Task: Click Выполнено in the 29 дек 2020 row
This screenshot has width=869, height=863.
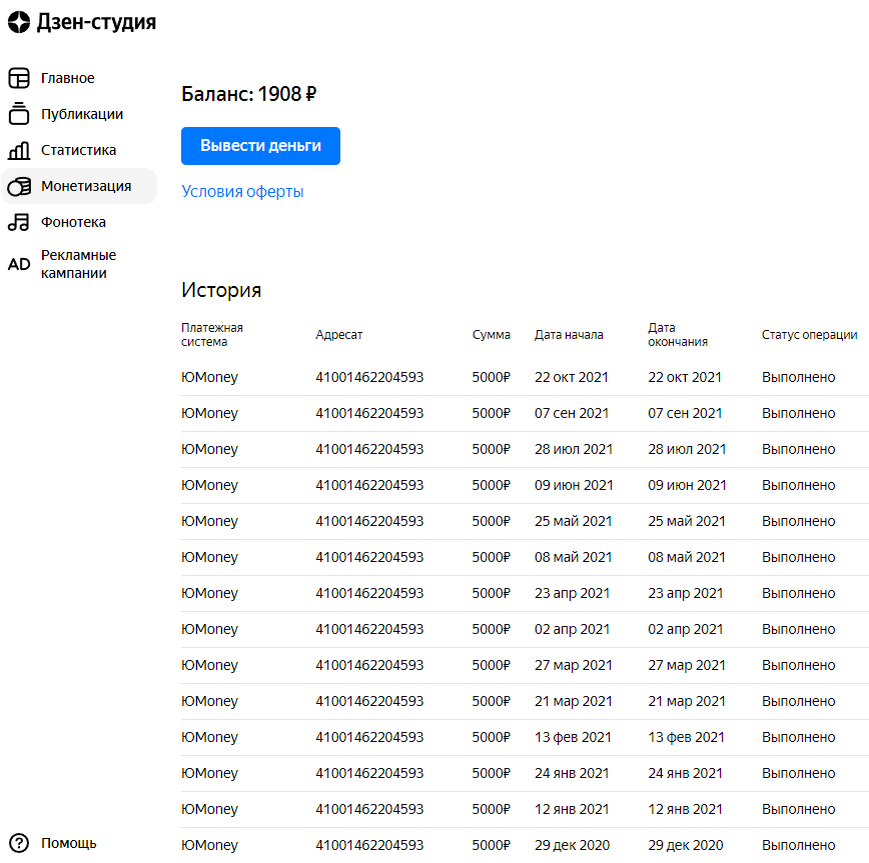Action: click(799, 846)
